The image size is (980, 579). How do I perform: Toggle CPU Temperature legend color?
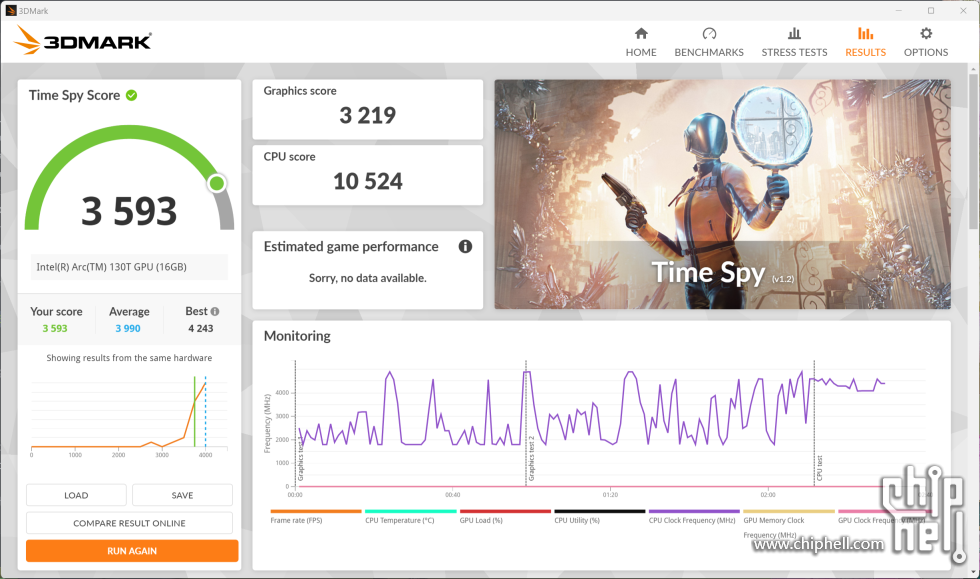pos(411,511)
